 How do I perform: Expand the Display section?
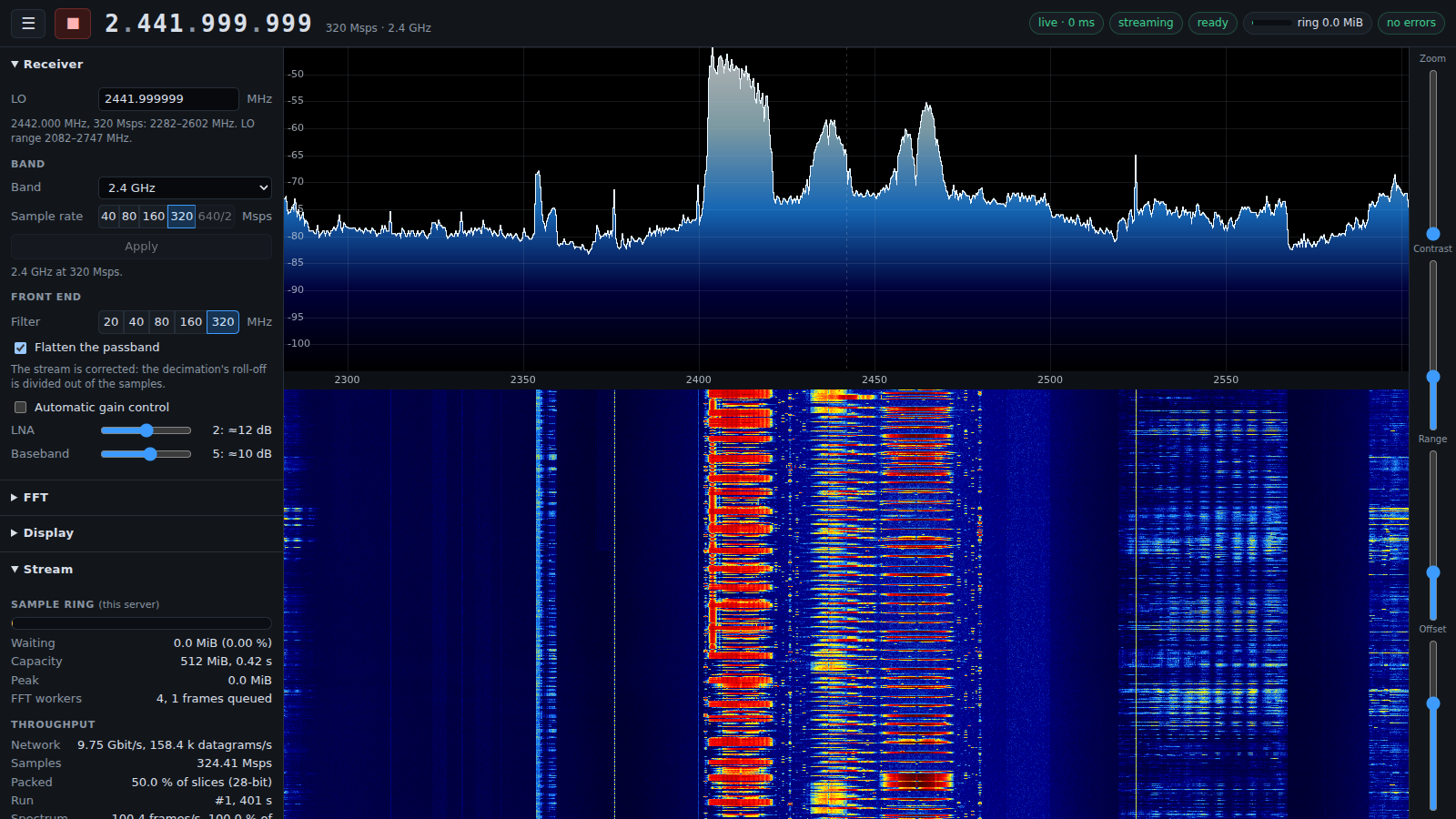click(x=42, y=533)
